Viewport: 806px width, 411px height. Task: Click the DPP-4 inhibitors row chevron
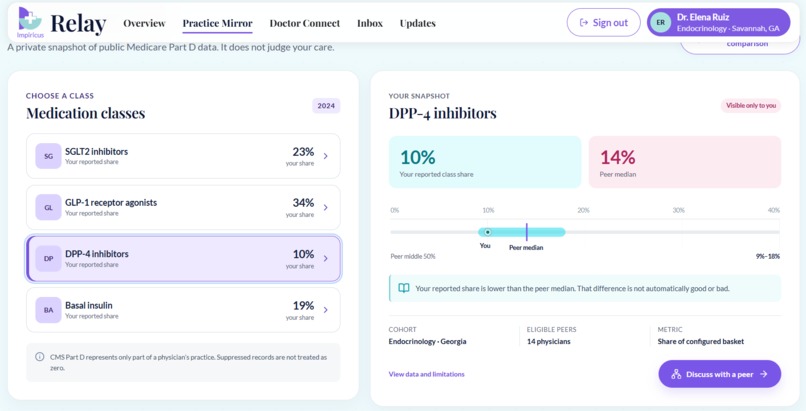tap(325, 259)
